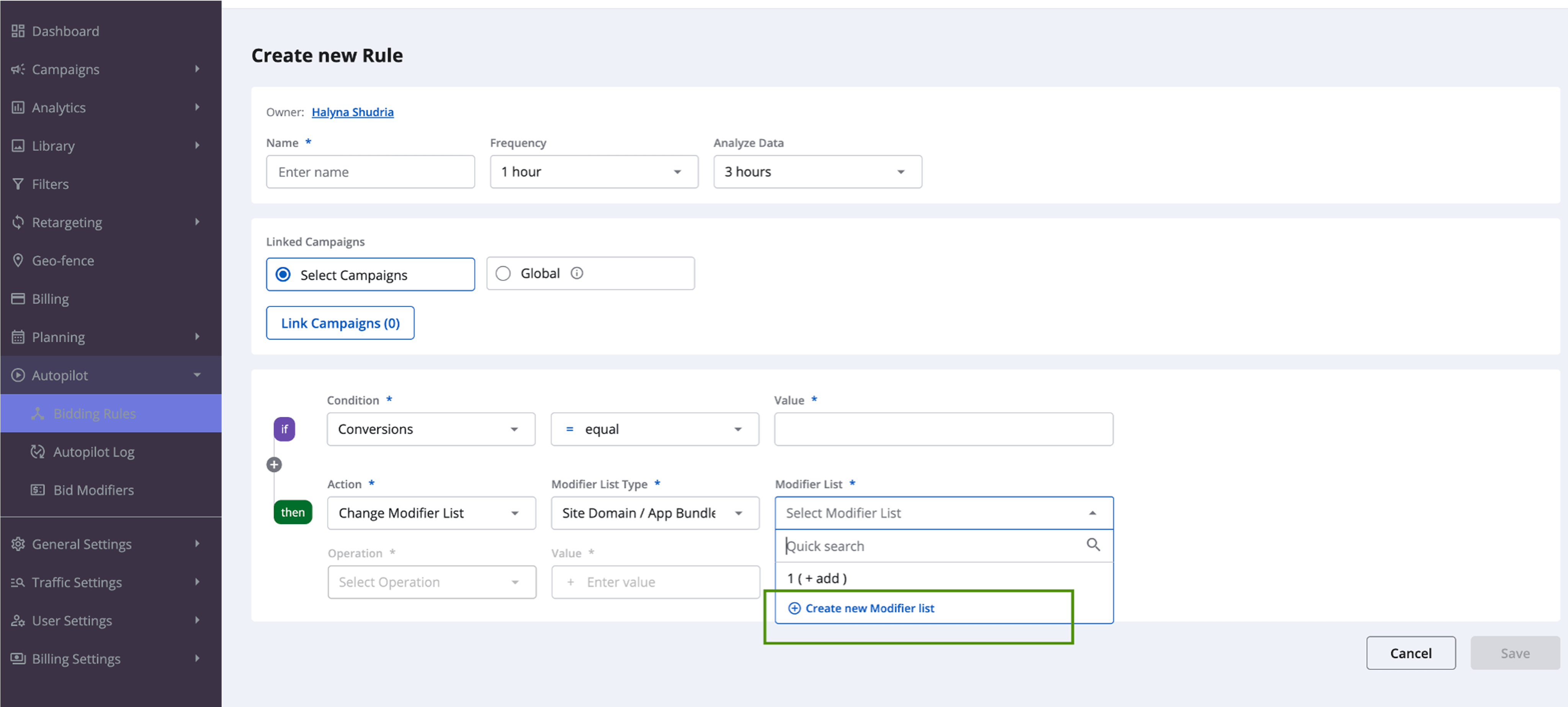Click the Quick search magnifier icon

[x=1093, y=545]
